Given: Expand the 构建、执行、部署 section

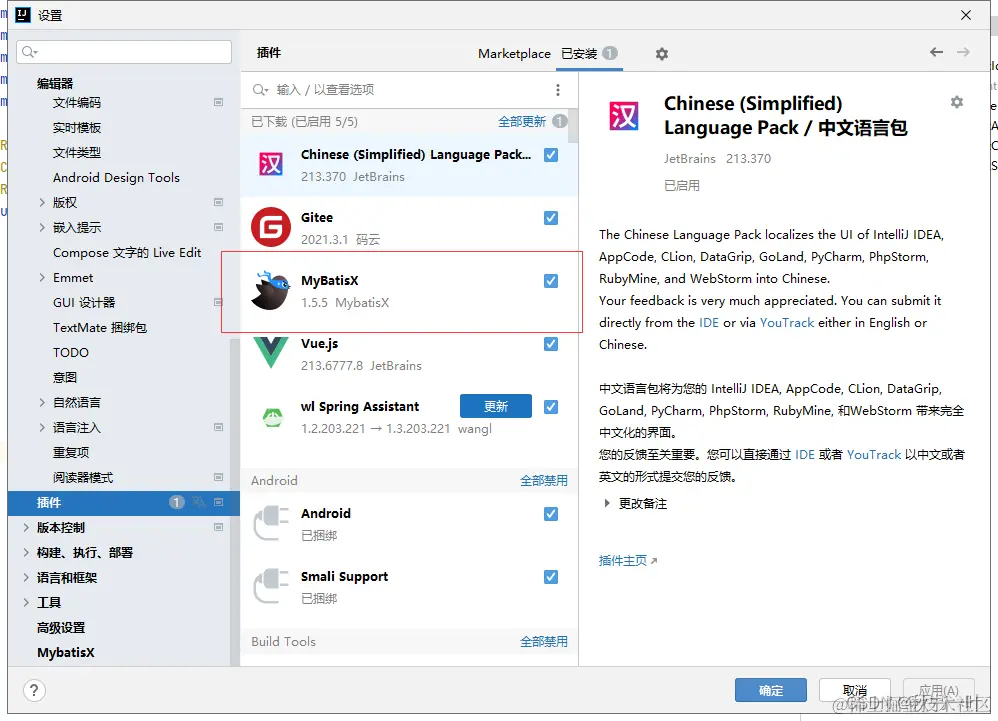Looking at the screenshot, I should click(x=26, y=552).
